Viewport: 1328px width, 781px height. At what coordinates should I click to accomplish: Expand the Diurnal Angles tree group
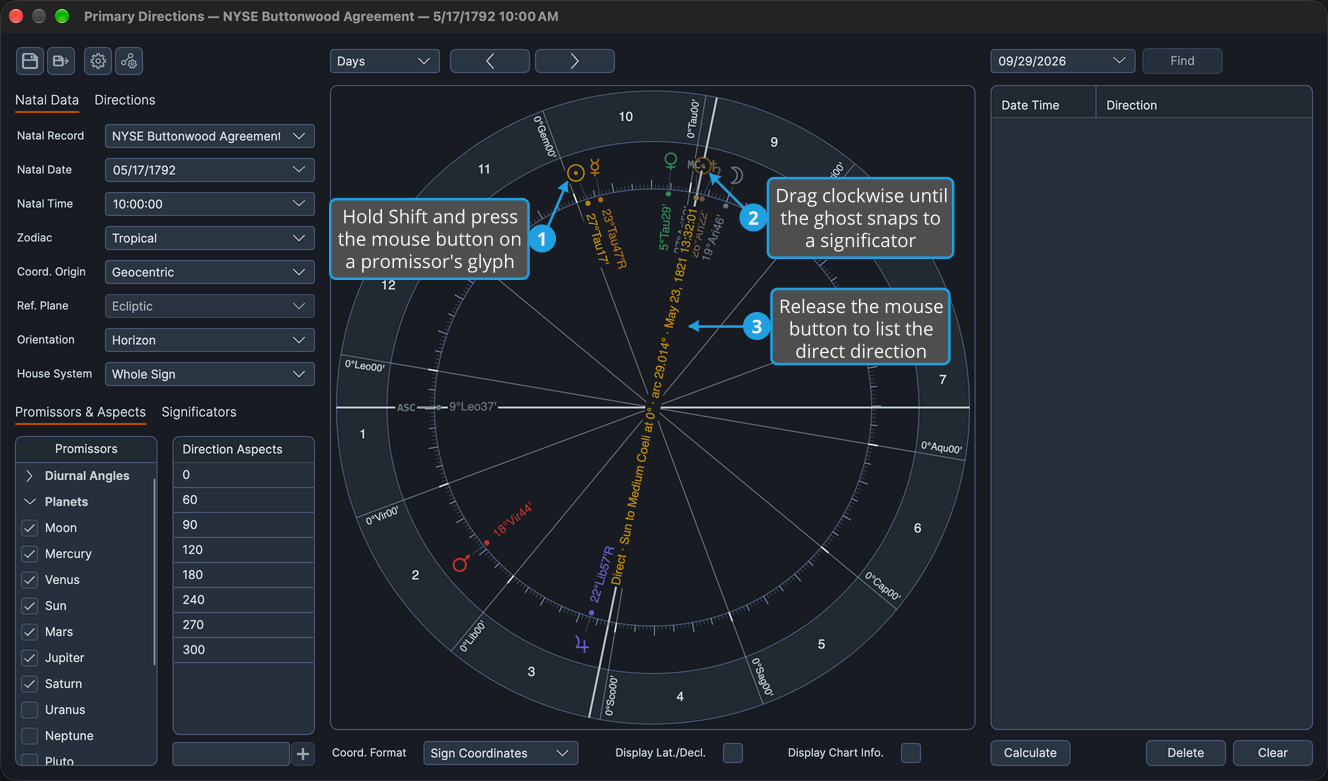[x=29, y=476]
